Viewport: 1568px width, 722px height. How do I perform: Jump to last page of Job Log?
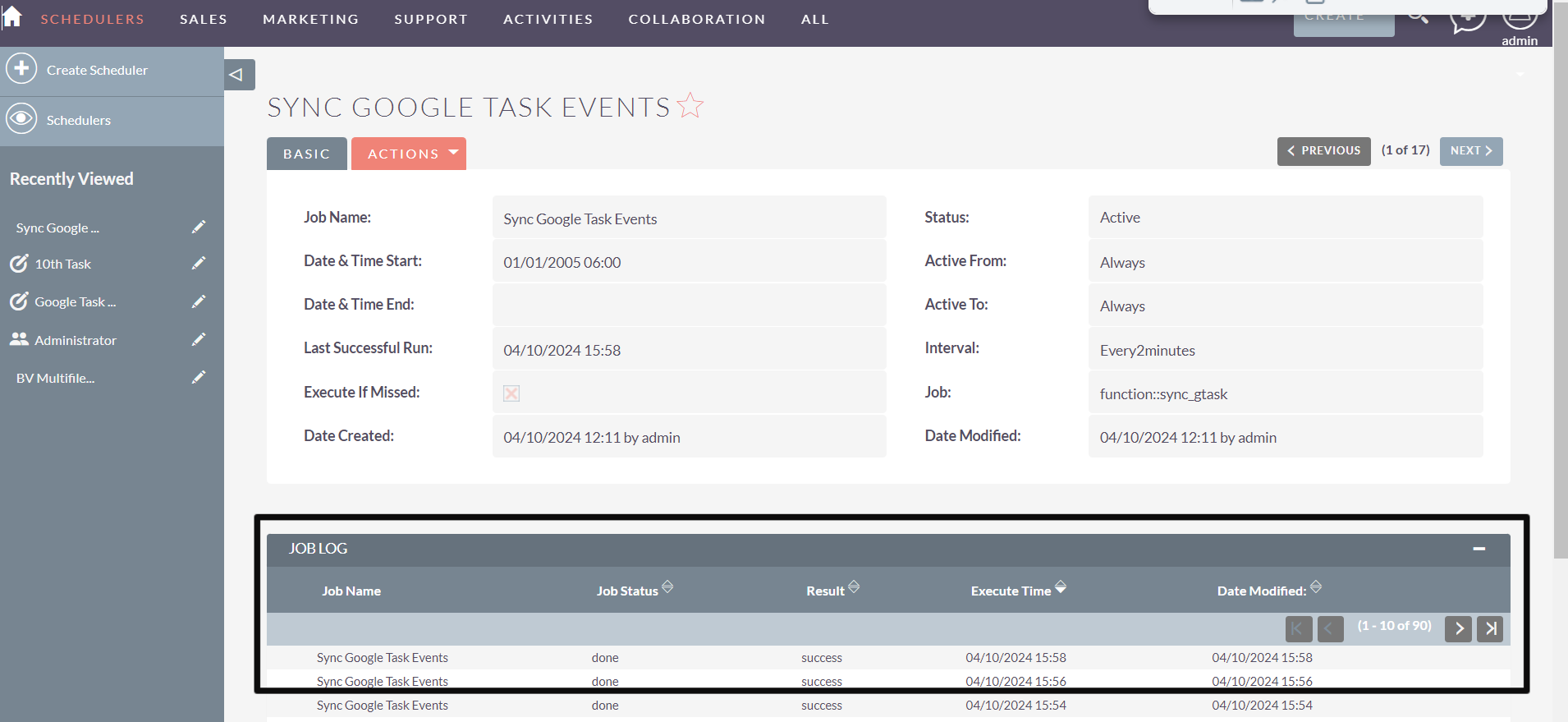tap(1490, 628)
